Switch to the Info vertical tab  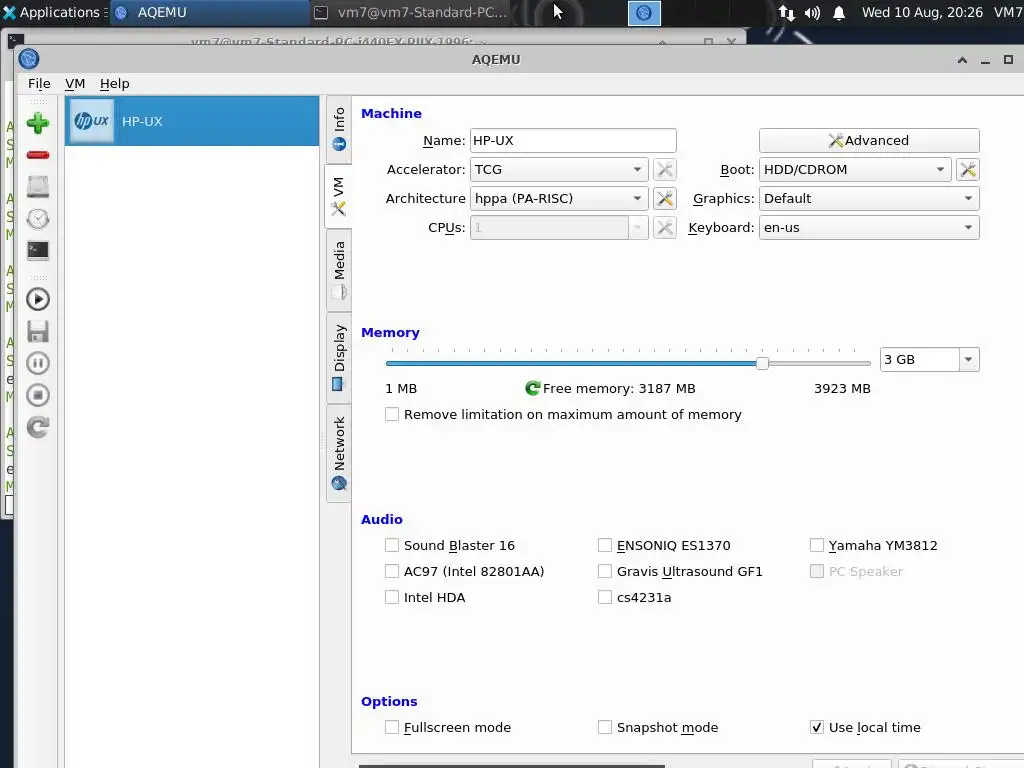(x=339, y=129)
